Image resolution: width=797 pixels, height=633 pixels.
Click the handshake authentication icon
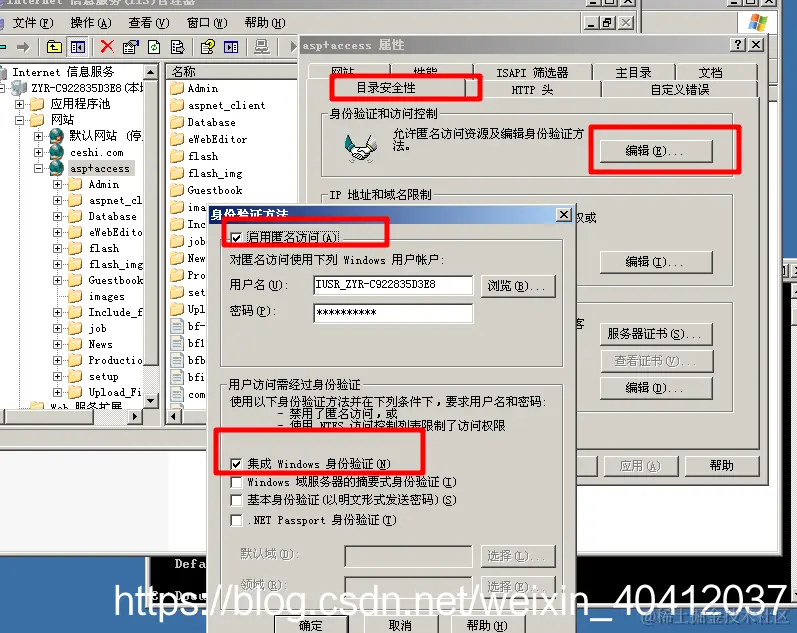(361, 148)
